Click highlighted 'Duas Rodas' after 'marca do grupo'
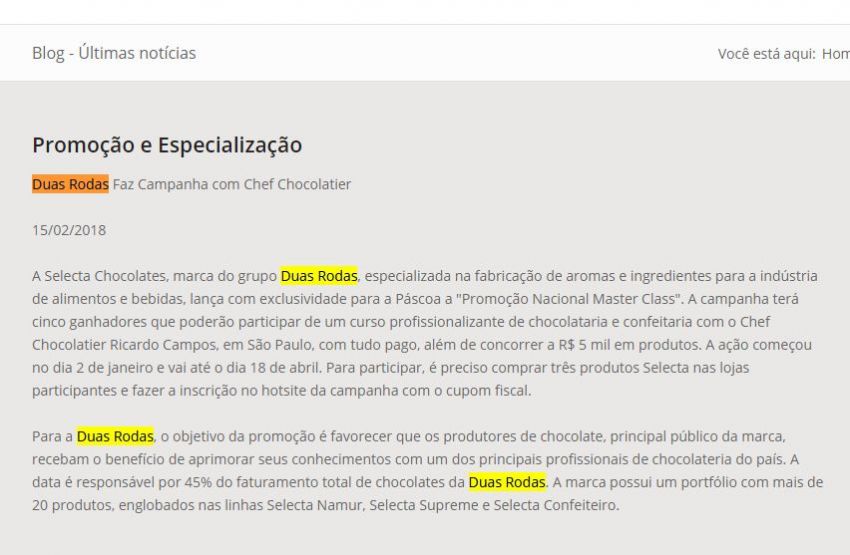Viewport: 850px width, 555px height. (x=319, y=276)
